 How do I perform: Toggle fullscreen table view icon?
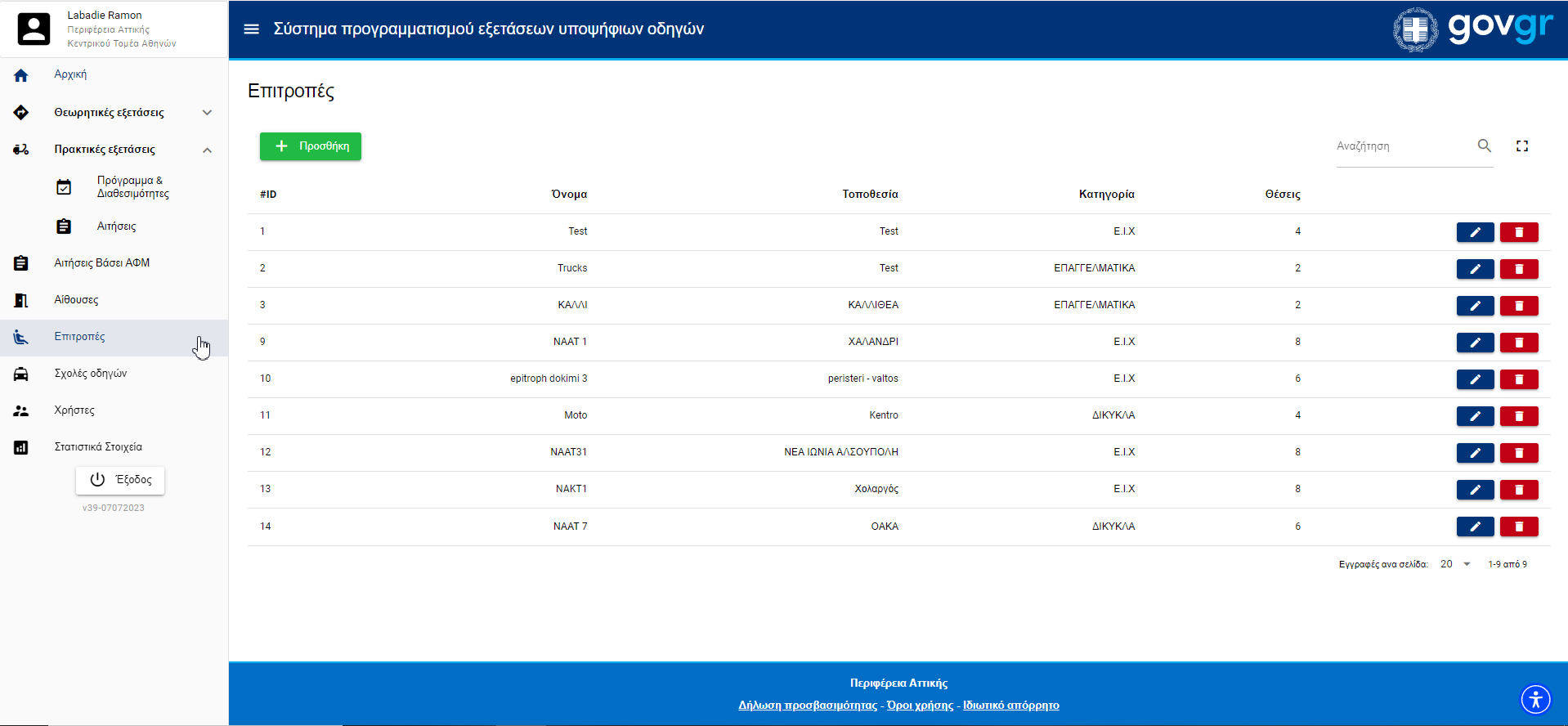click(1521, 146)
